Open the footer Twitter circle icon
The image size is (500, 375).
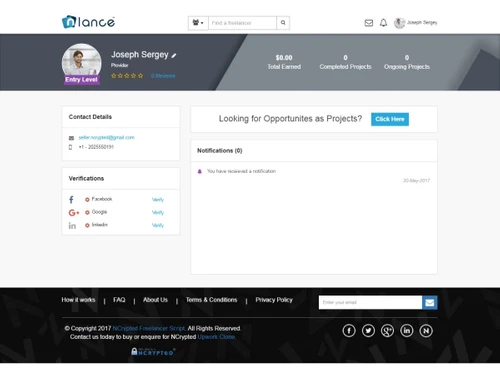(368, 331)
